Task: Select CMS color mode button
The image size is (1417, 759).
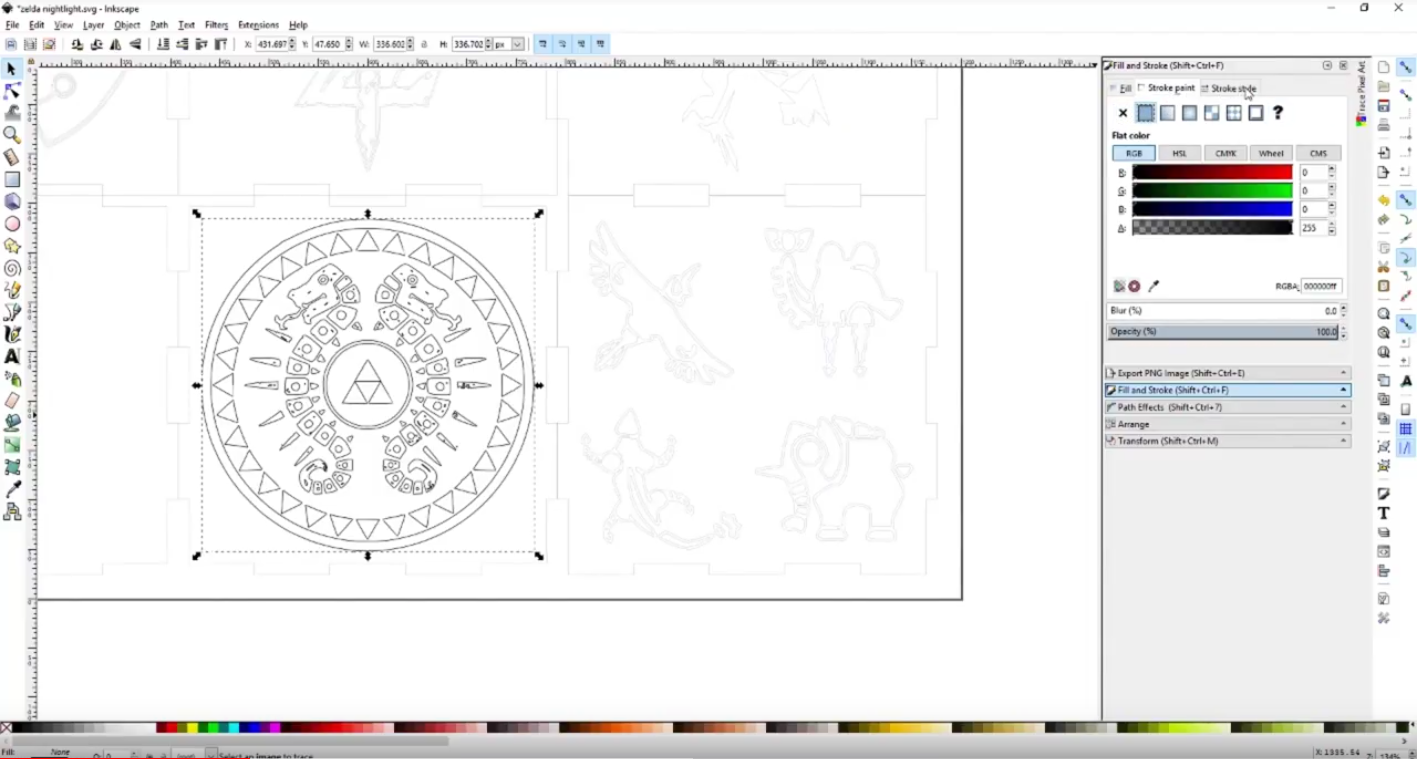Action: pos(1318,153)
